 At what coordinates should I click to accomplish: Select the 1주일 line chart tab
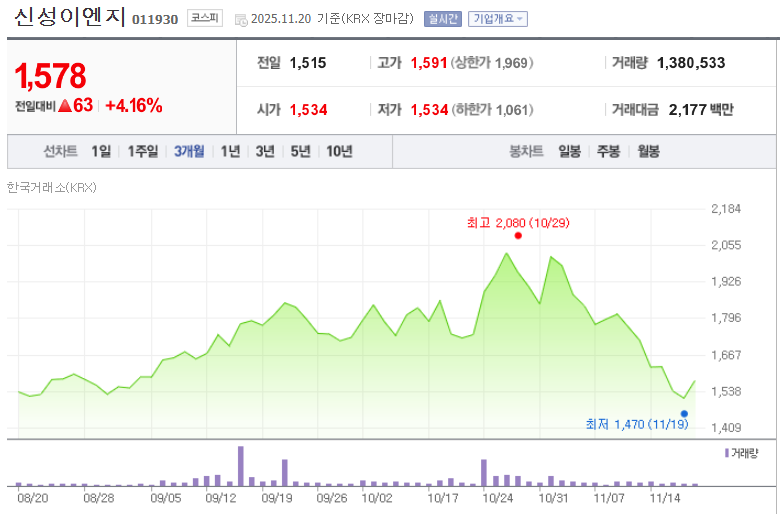tap(143, 151)
